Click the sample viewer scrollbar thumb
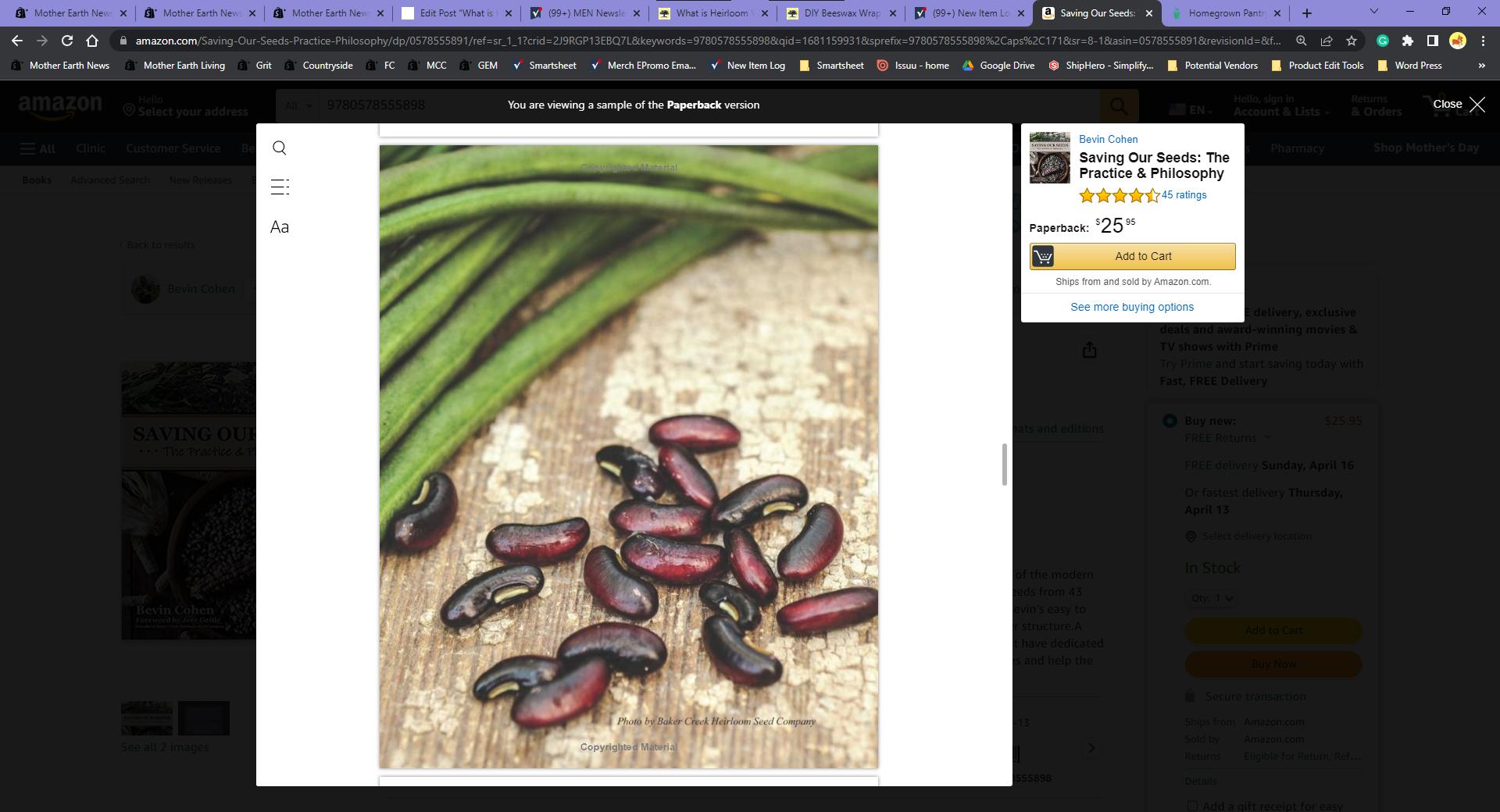Viewport: 1500px width, 812px height. coord(1005,465)
